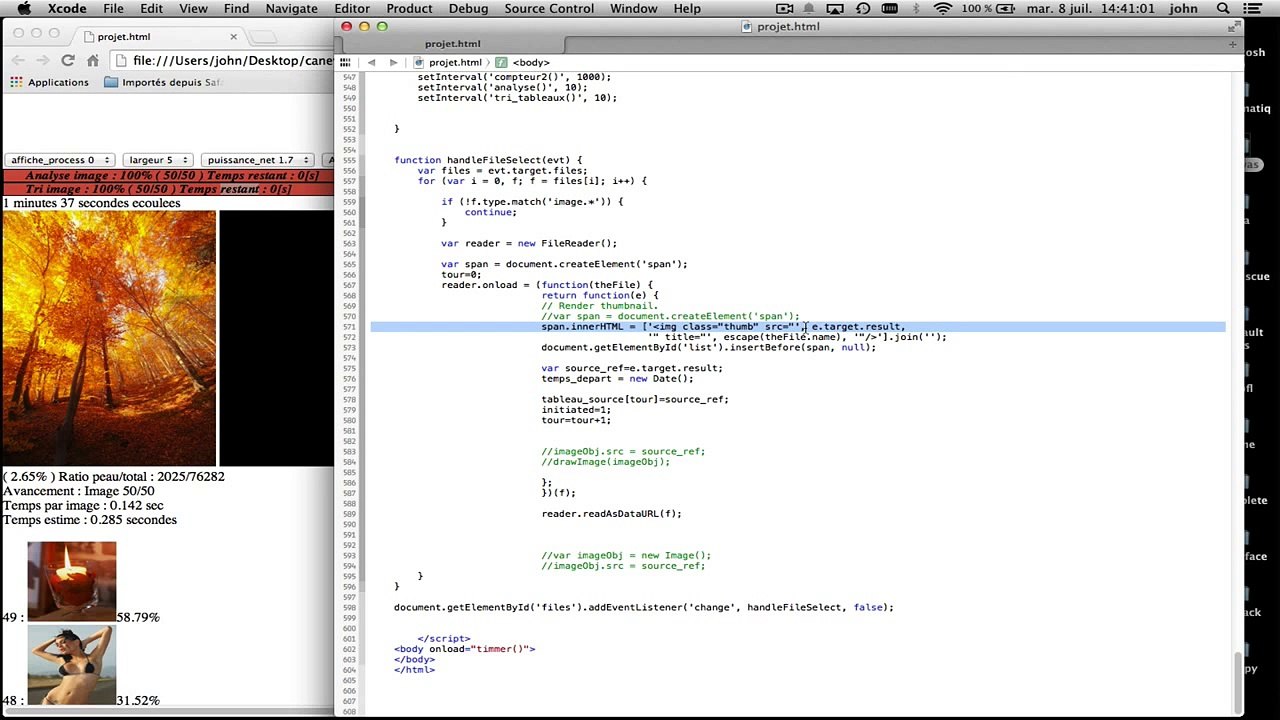The height and width of the screenshot is (720, 1280).
Task: Open Wi-Fi status icon in menu bar
Action: tap(942, 9)
